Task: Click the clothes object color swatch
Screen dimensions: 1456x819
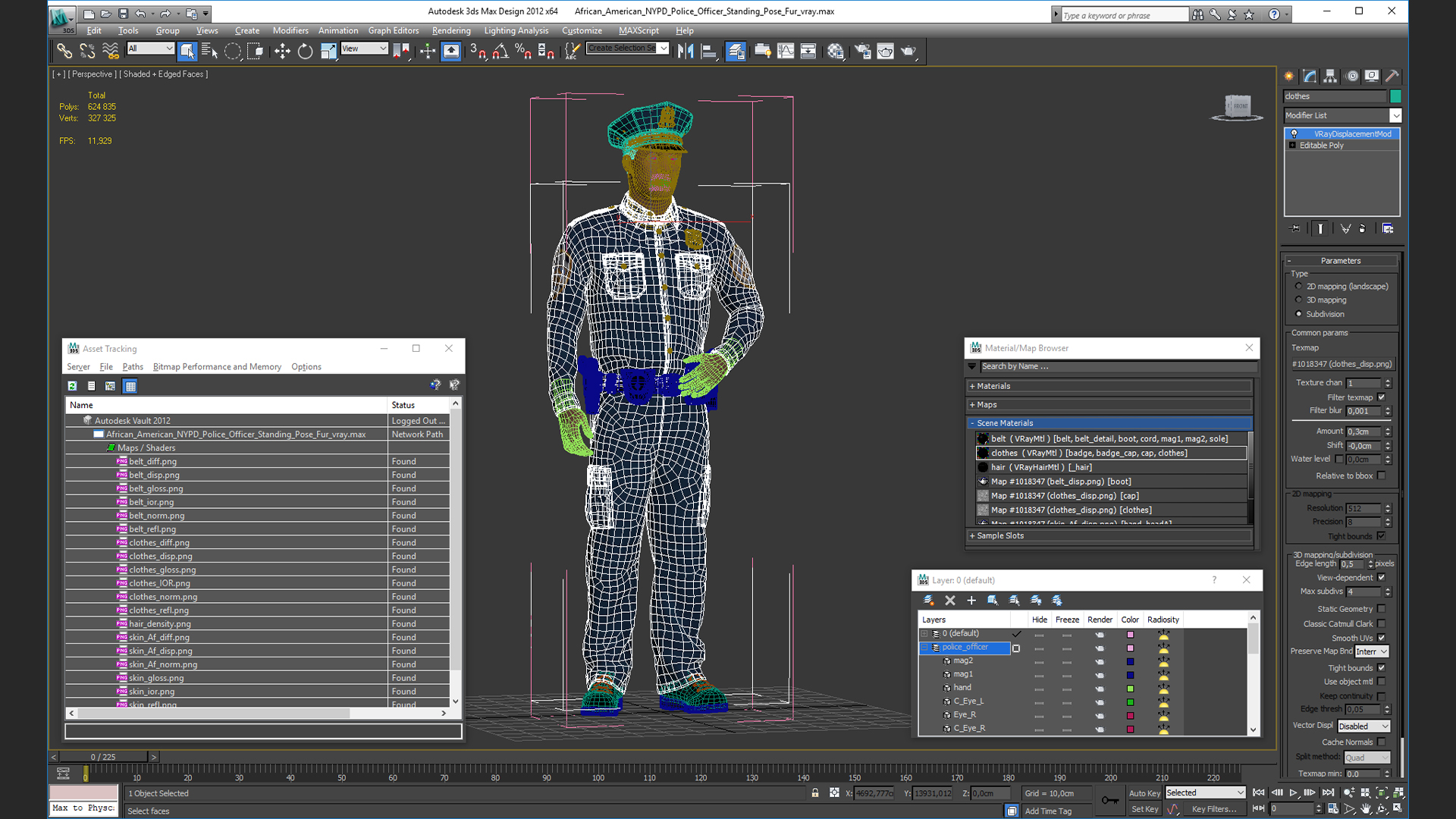Action: click(x=1395, y=96)
